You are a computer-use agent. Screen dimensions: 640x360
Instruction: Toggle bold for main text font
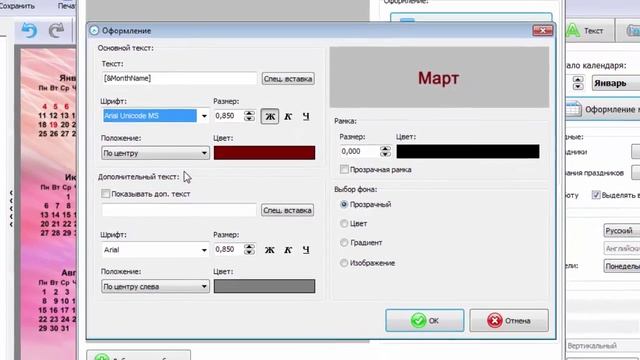(270, 116)
